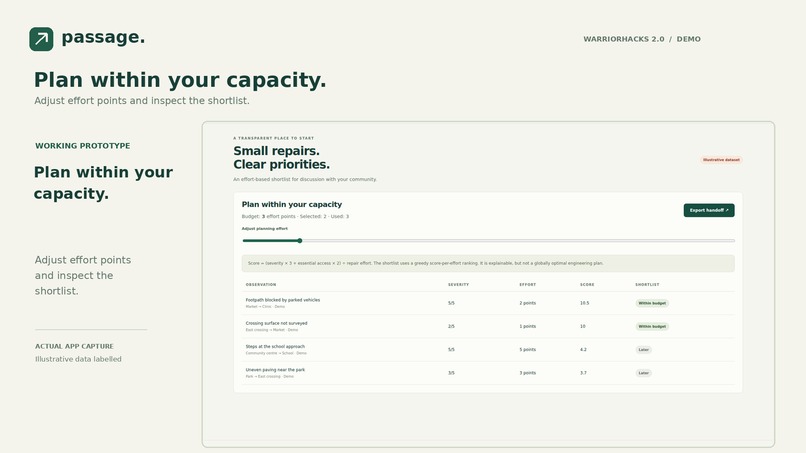Click the EFFORT column header
Screen dimensions: 806x453
pos(527,284)
